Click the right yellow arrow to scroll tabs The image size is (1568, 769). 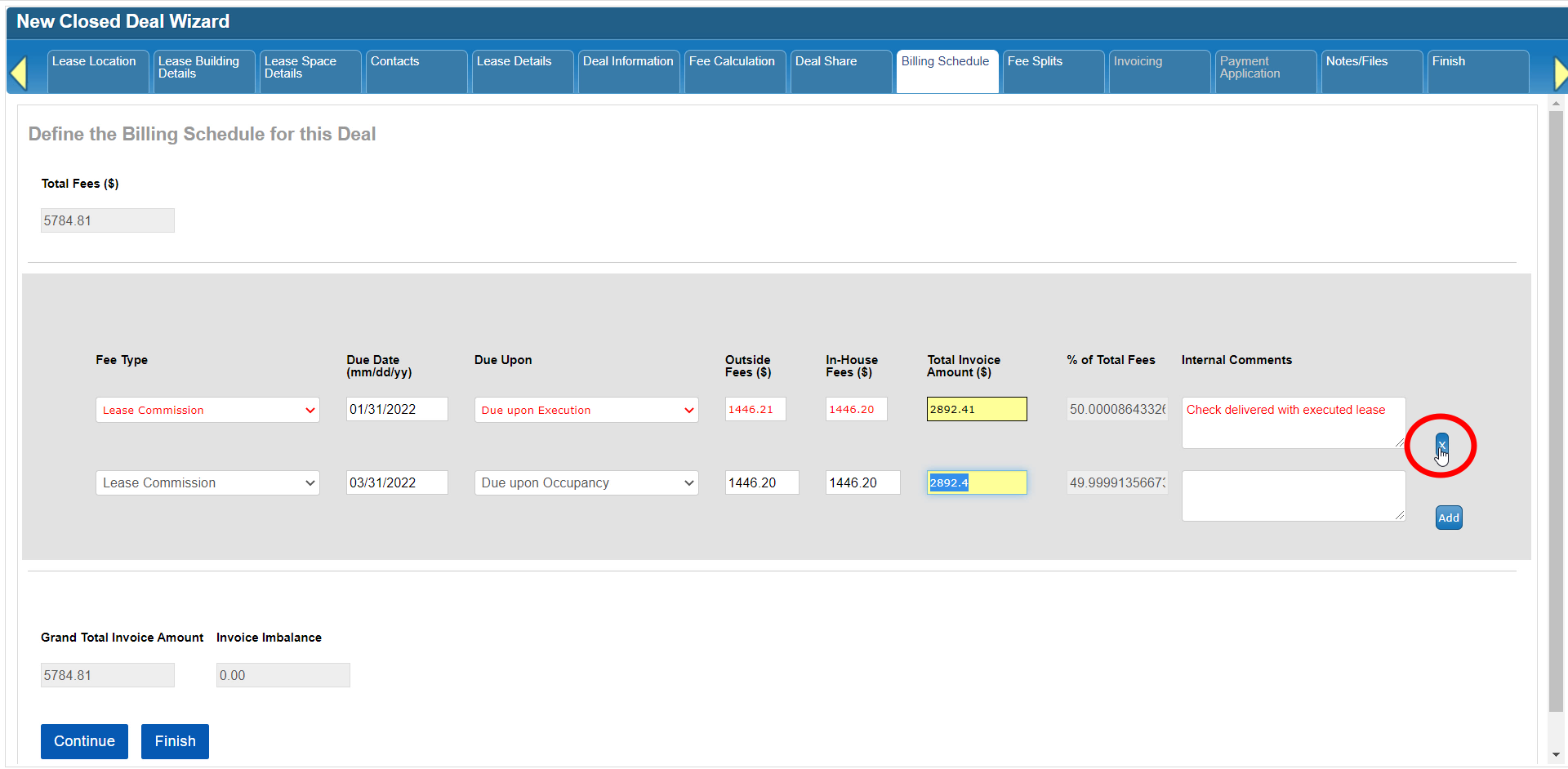pyautogui.click(x=1559, y=73)
